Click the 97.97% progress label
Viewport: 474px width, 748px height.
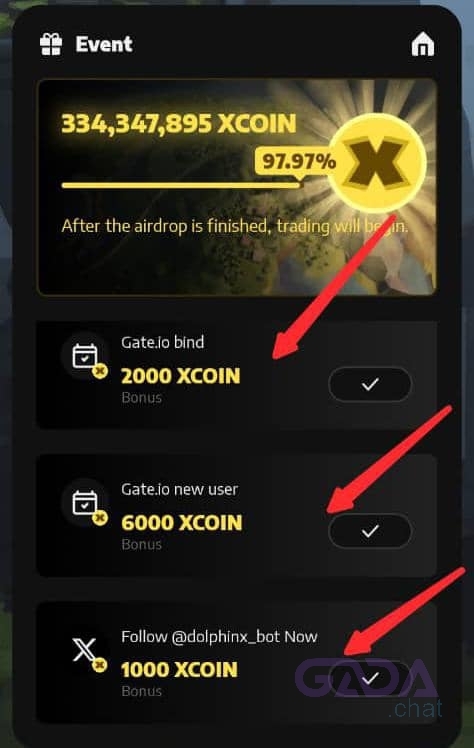click(x=299, y=161)
